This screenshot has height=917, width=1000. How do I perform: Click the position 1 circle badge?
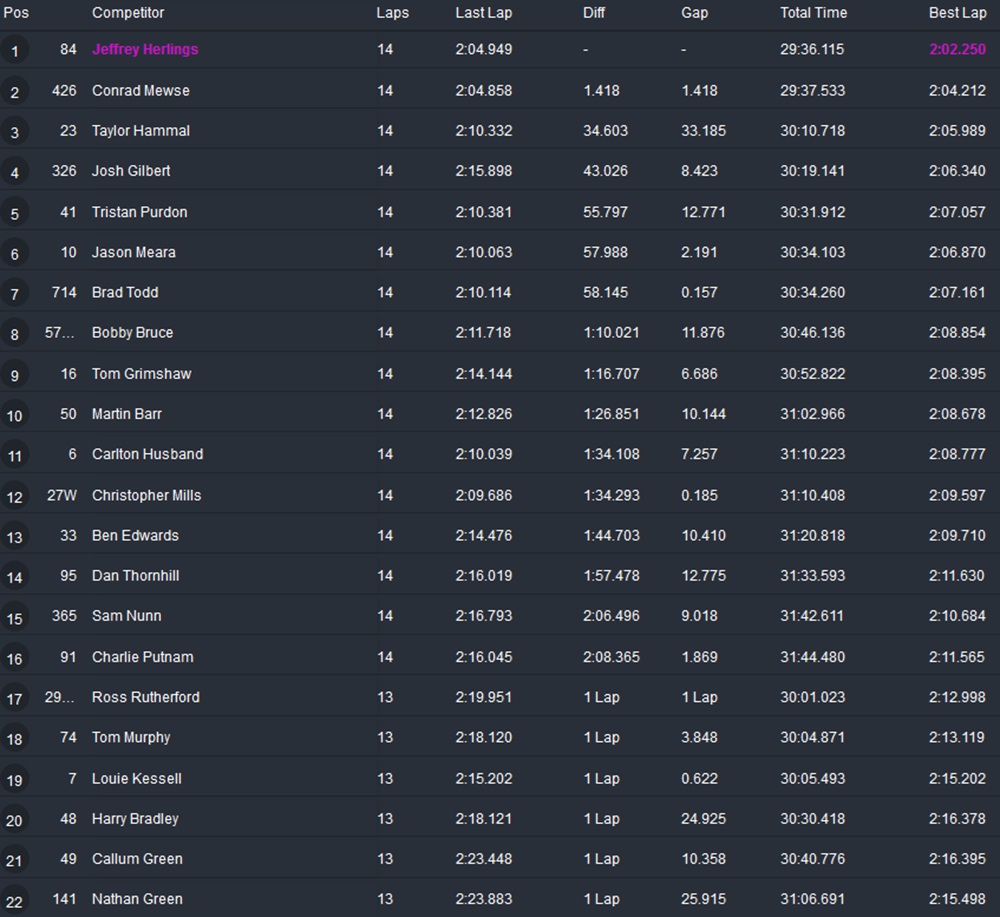click(x=14, y=51)
